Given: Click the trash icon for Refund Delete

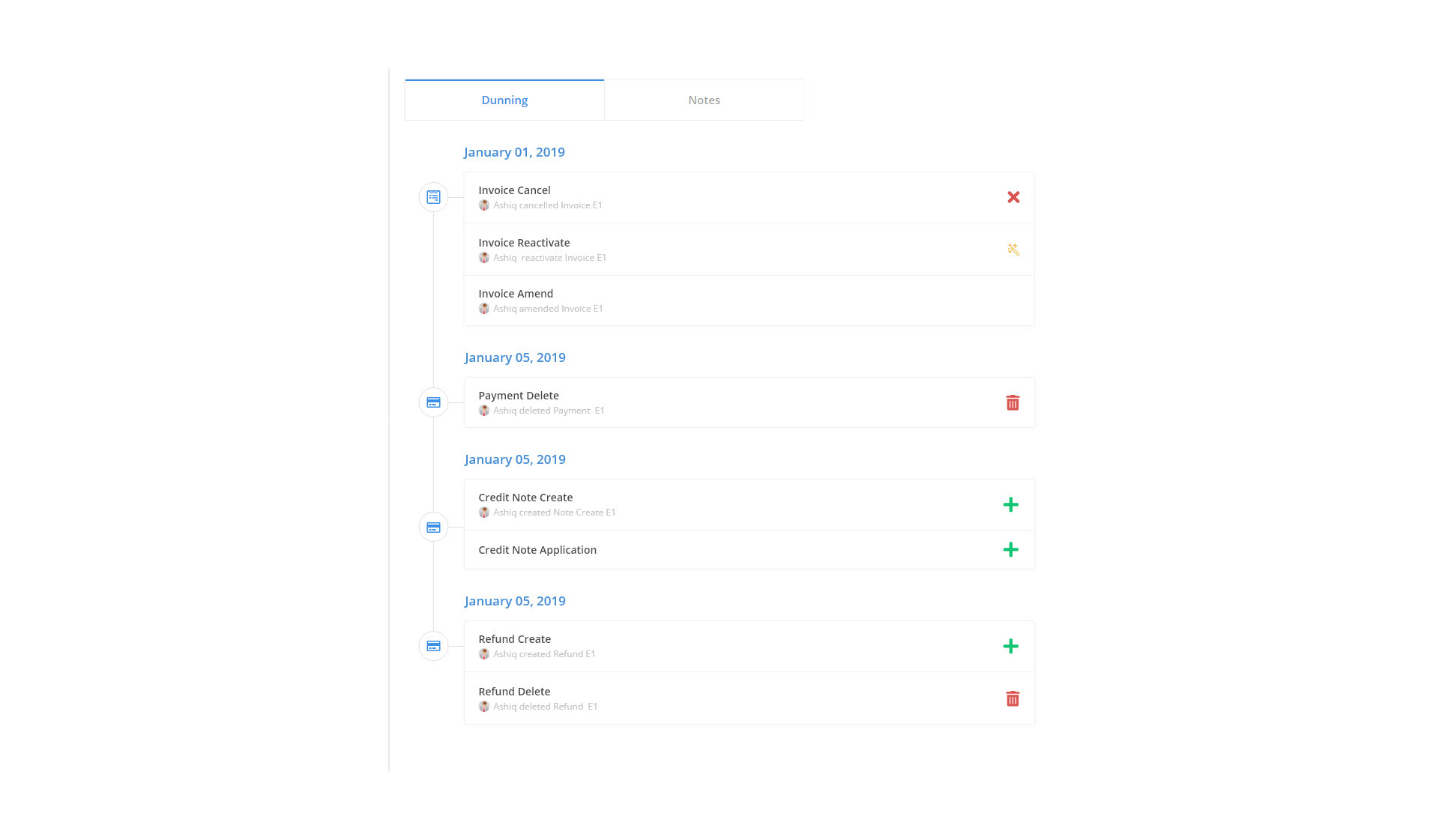Looking at the screenshot, I should pos(1013,699).
